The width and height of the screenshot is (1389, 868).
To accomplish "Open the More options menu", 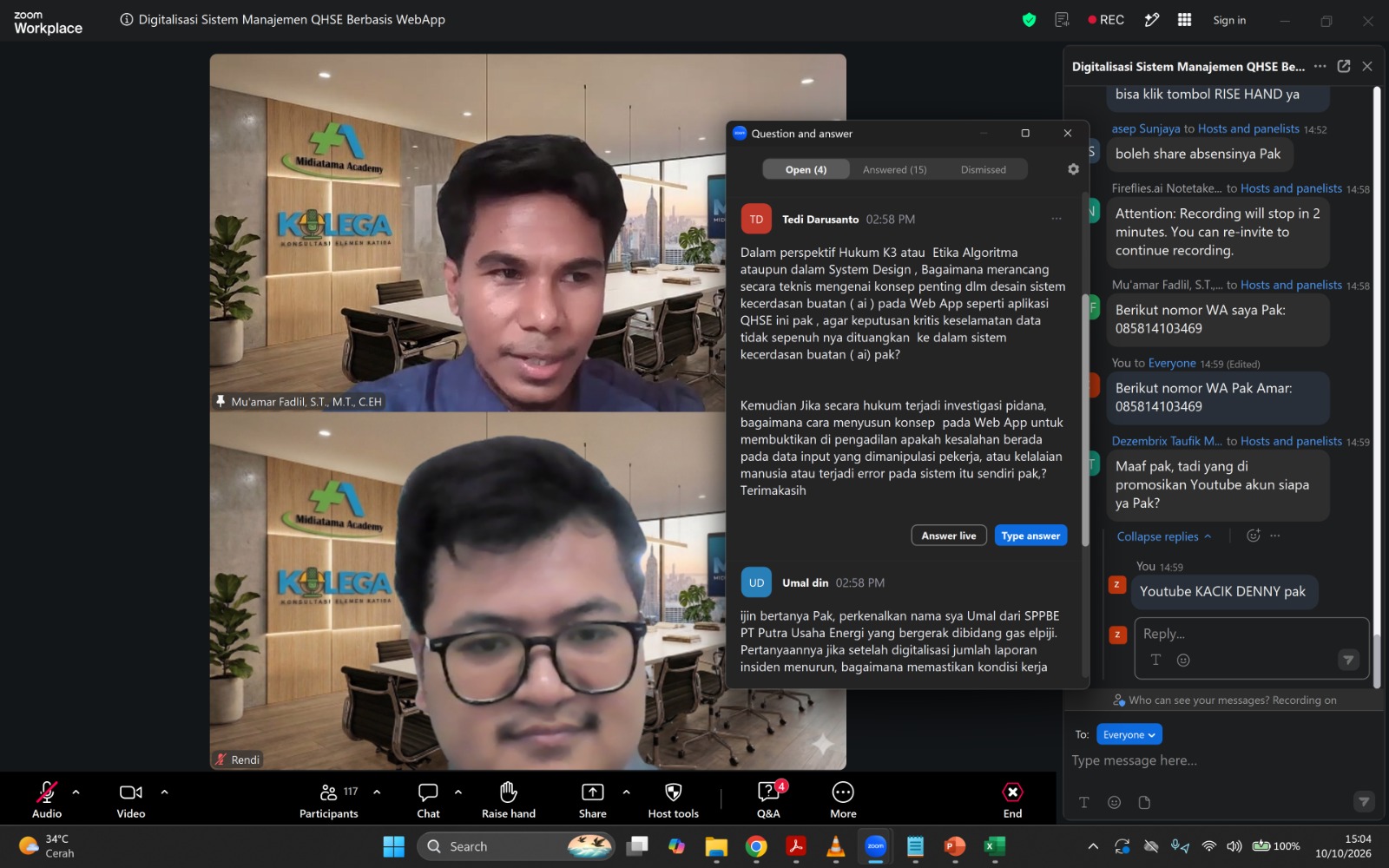I will [843, 799].
